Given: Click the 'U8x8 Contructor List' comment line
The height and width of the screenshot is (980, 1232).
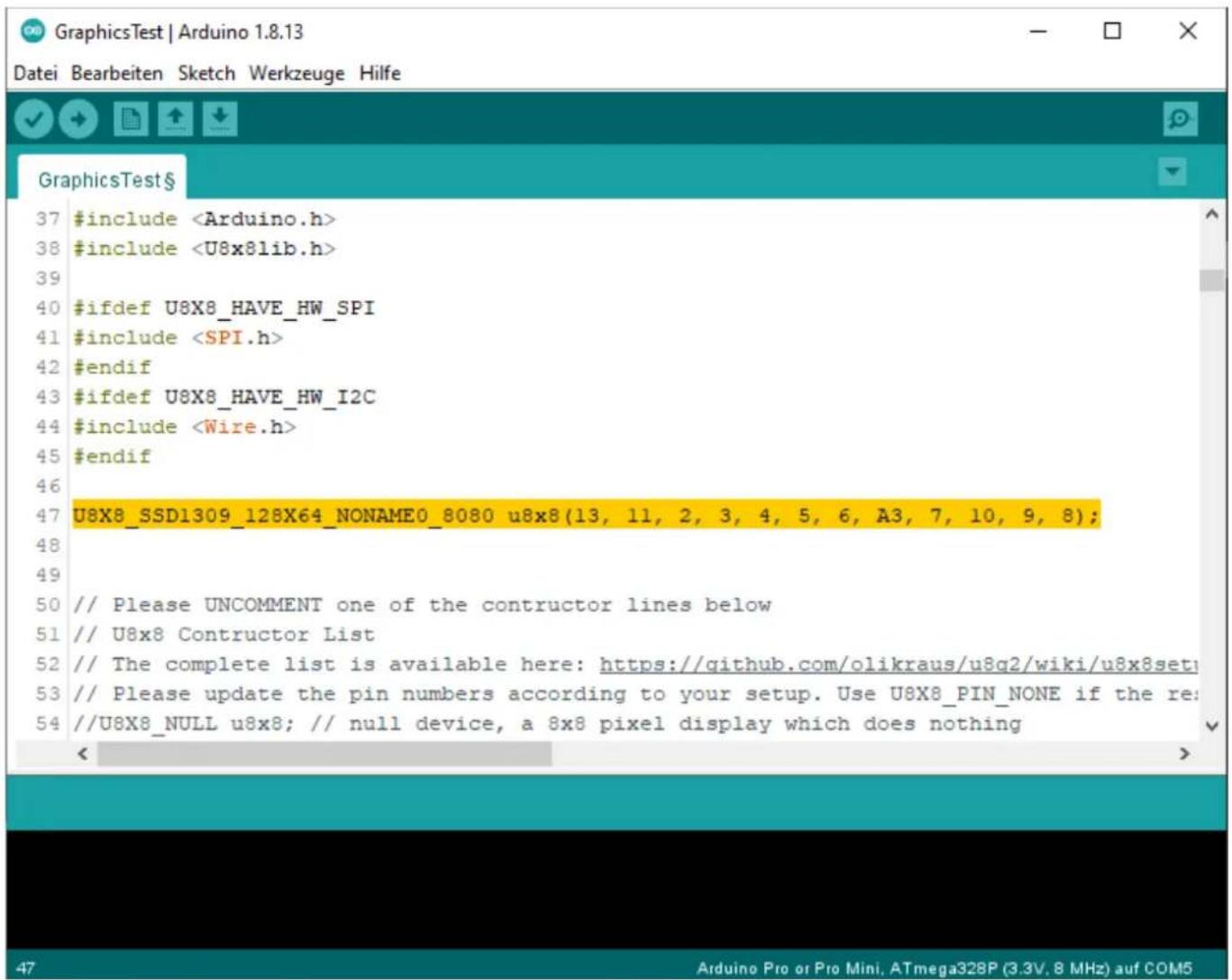Looking at the screenshot, I should tap(224, 635).
